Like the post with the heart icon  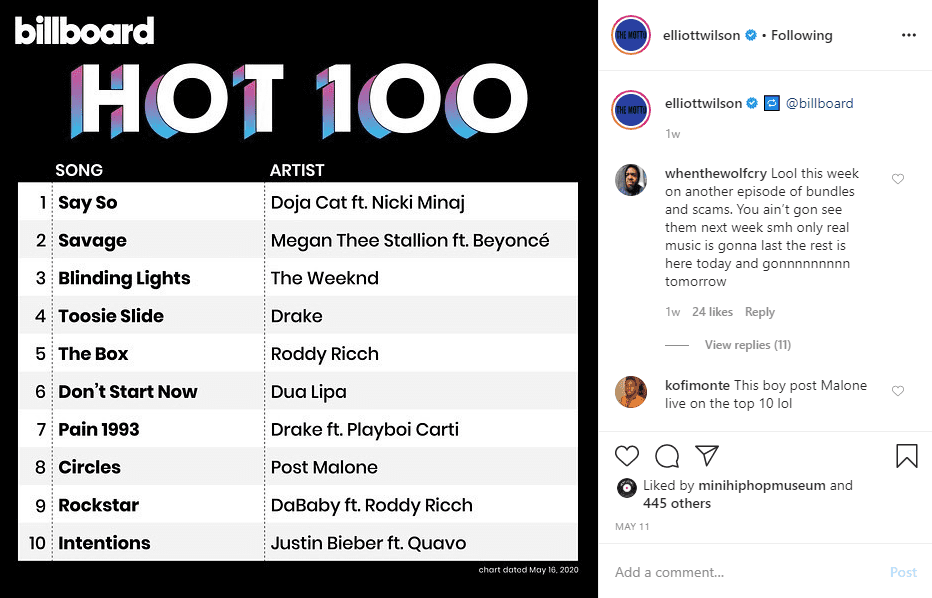tap(626, 456)
